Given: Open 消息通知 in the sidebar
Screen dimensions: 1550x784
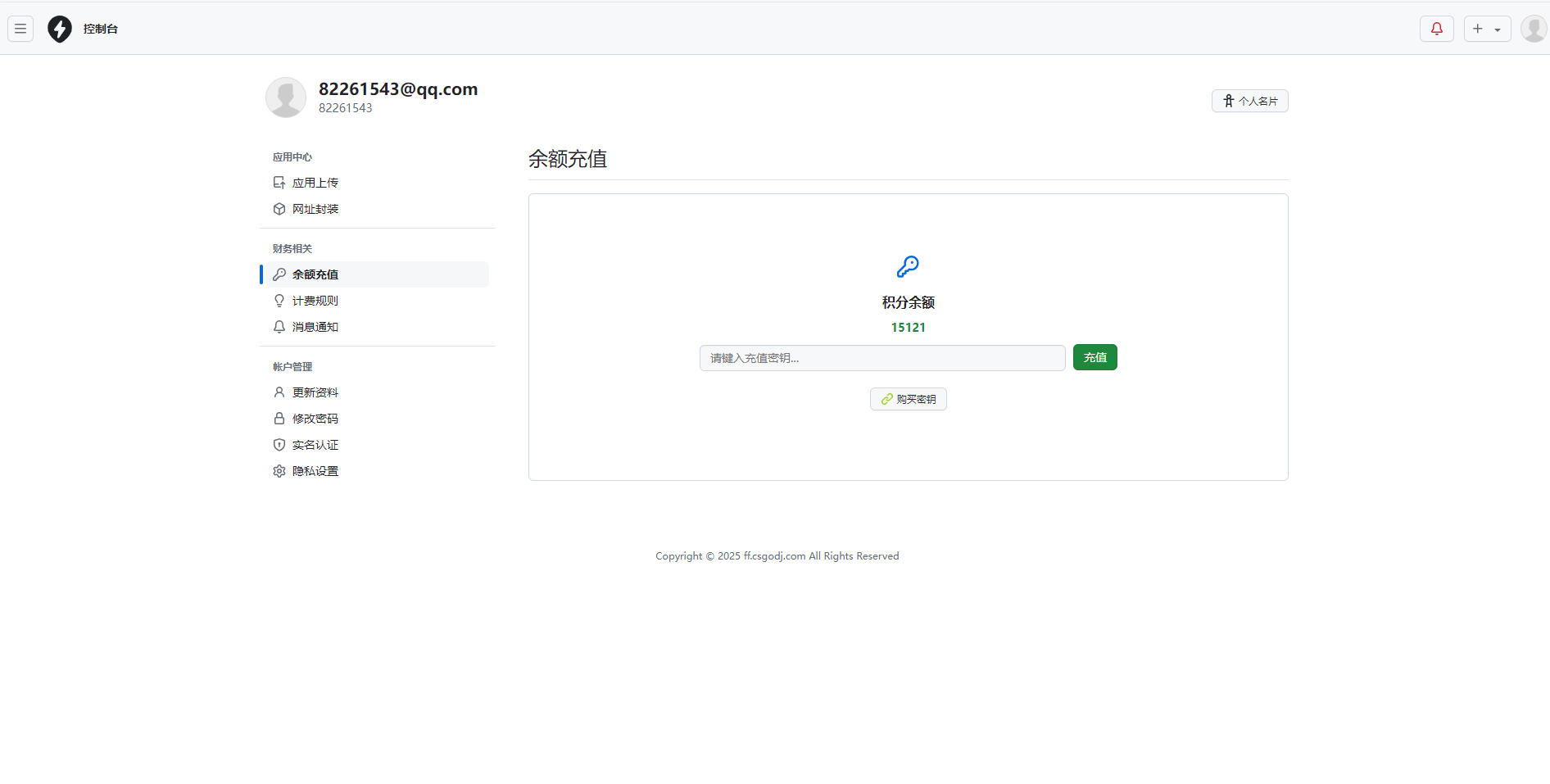Looking at the screenshot, I should click(x=315, y=327).
